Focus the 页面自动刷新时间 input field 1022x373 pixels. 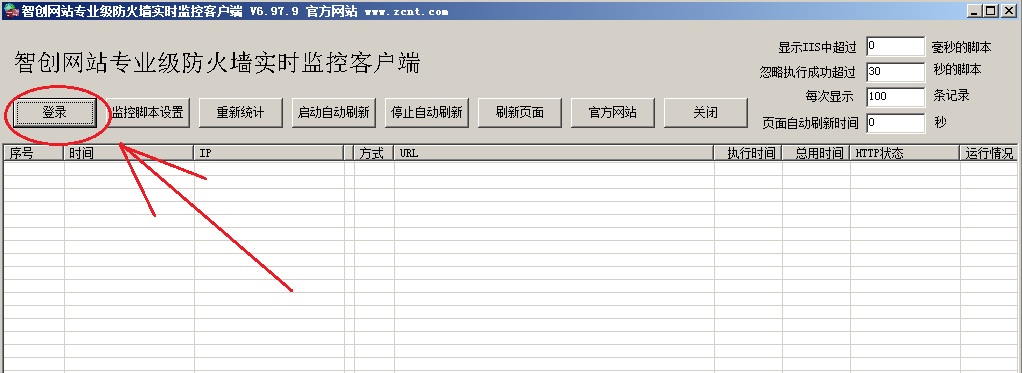(896, 123)
